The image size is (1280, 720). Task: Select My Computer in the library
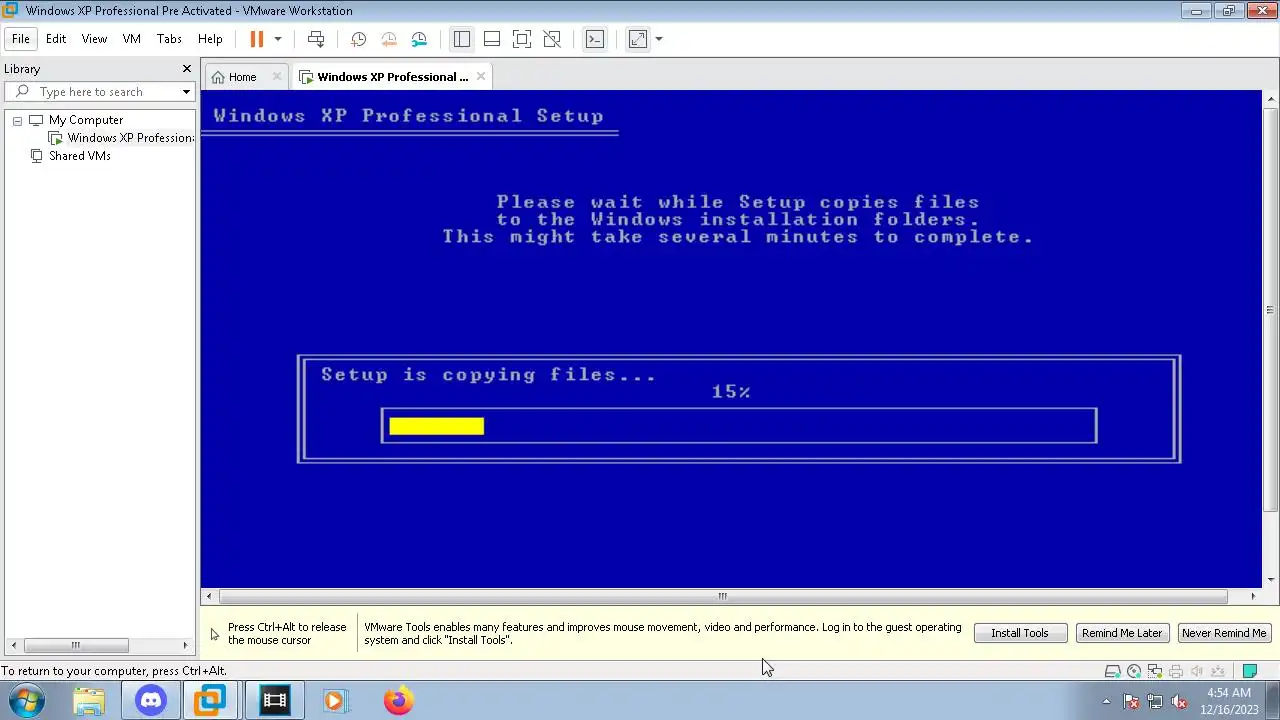pos(86,120)
